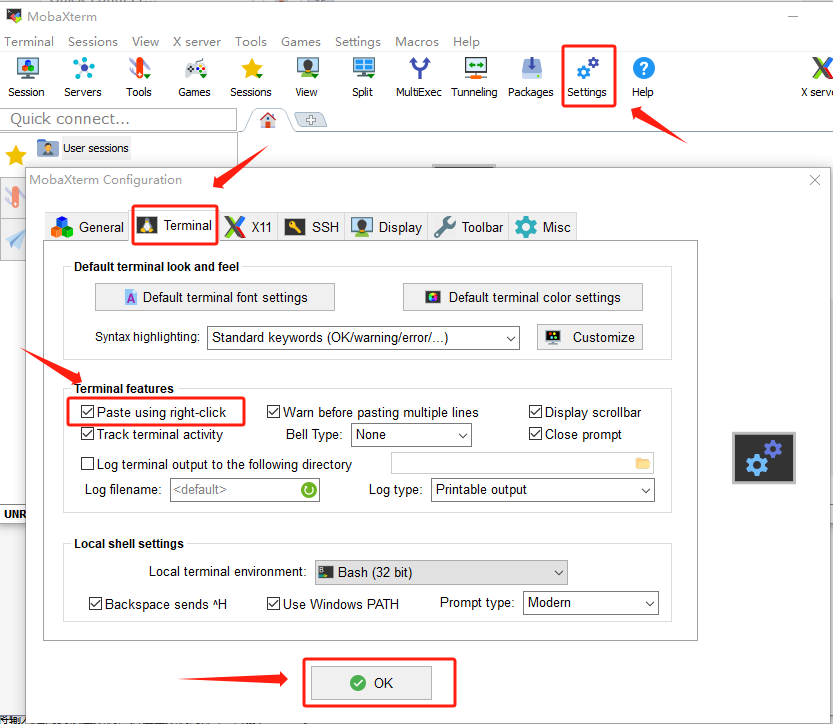Expand the Syntax highlighting dropdown
833x724 pixels.
click(363, 338)
